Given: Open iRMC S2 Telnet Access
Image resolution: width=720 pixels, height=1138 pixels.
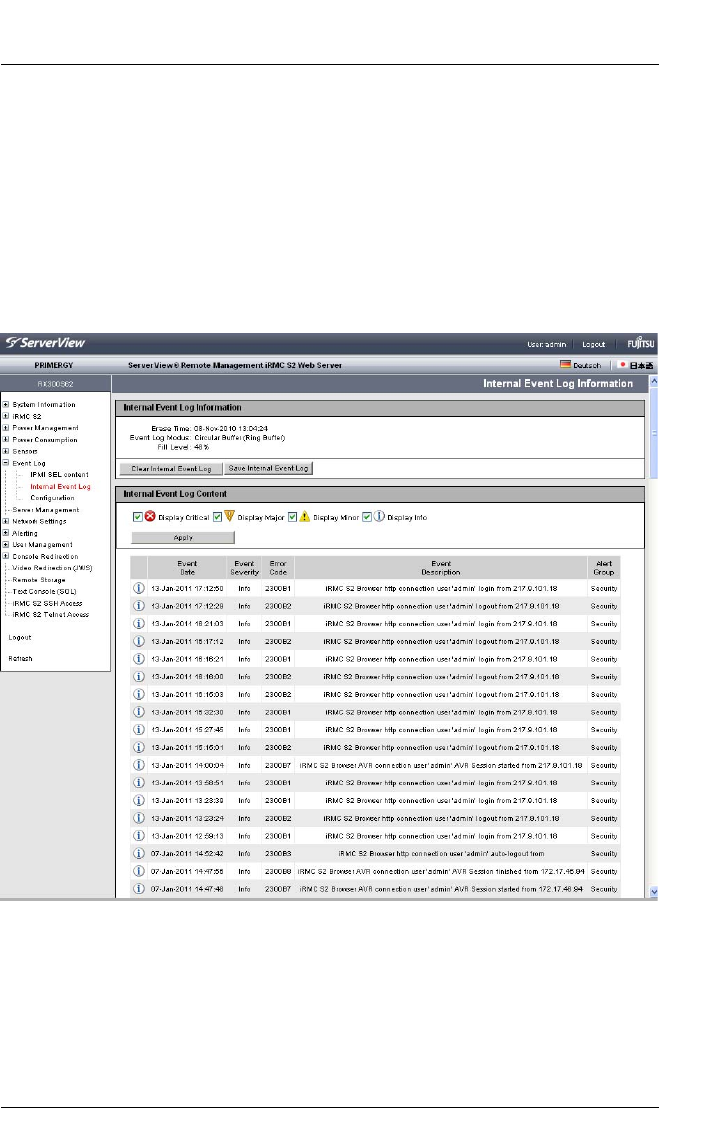Looking at the screenshot, I should tap(51, 614).
